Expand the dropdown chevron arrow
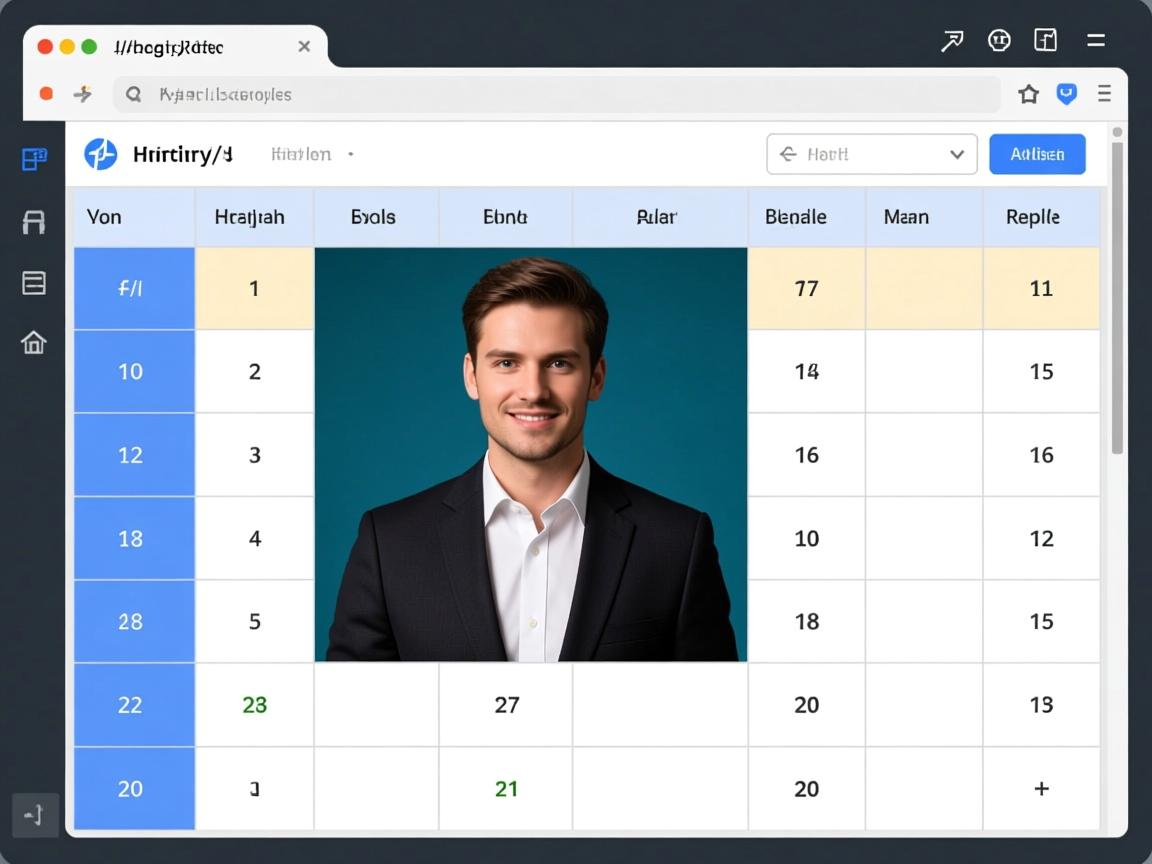The height and width of the screenshot is (864, 1152). [x=957, y=154]
